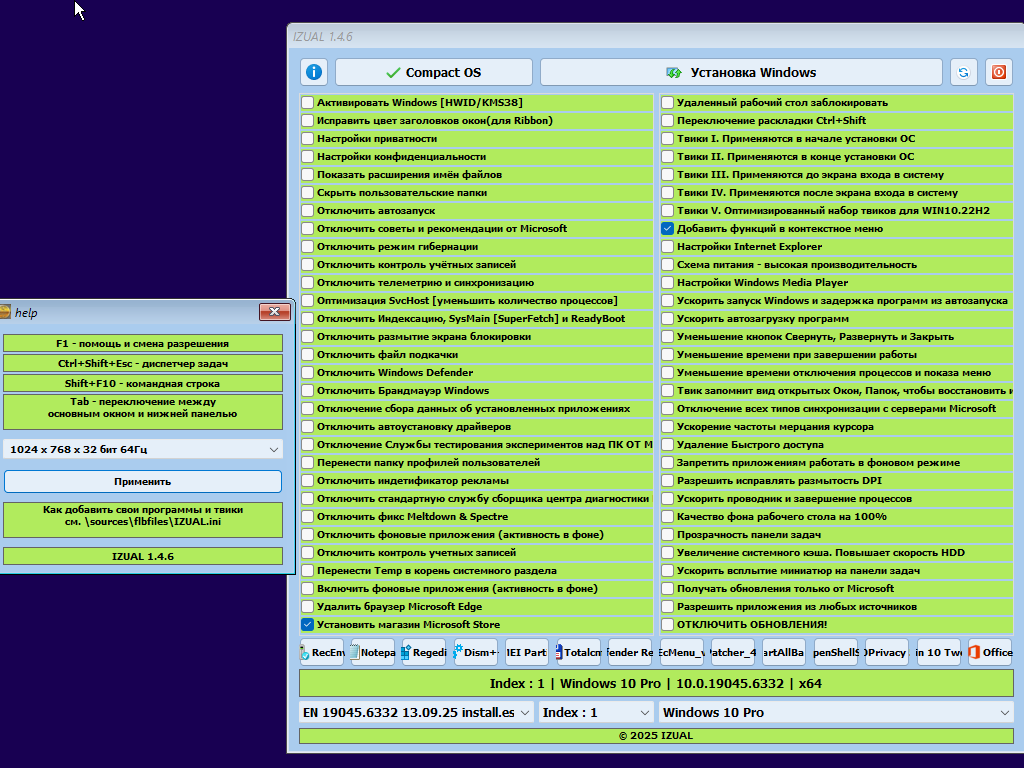Open the Privacy tool button in toolbar
This screenshot has width=1024, height=768.
pos(887,652)
